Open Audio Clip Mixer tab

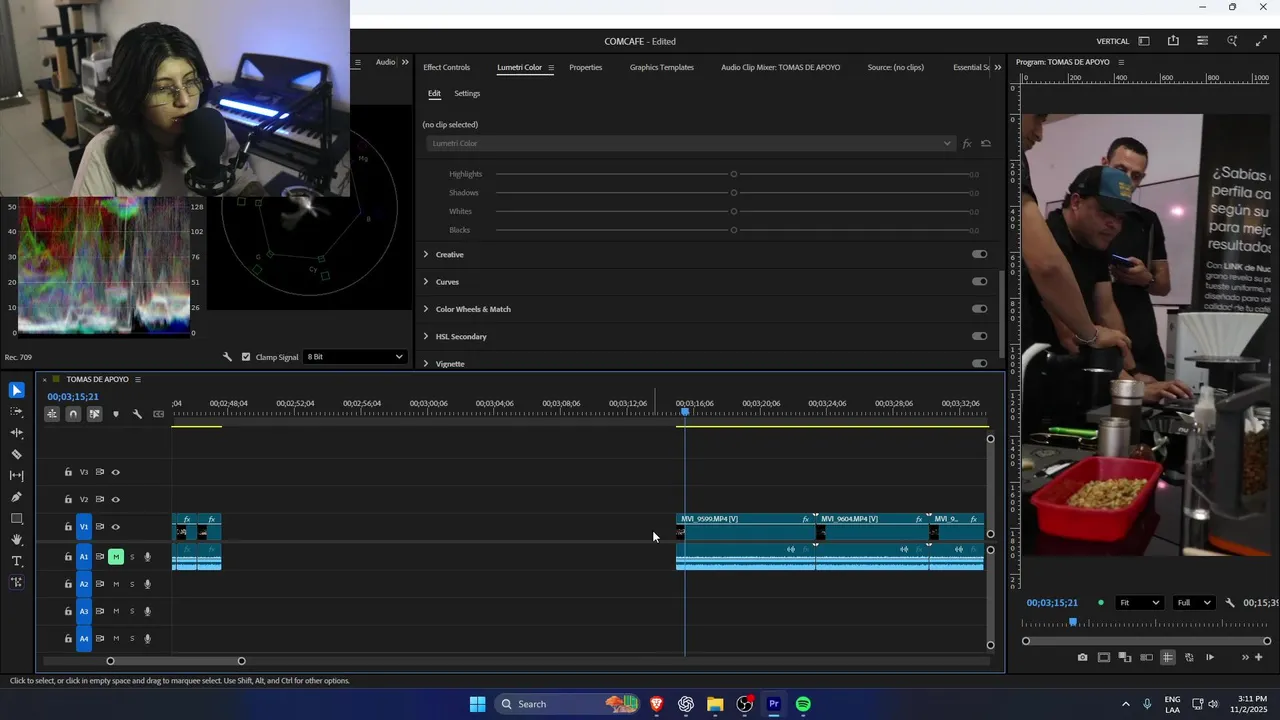pos(780,67)
